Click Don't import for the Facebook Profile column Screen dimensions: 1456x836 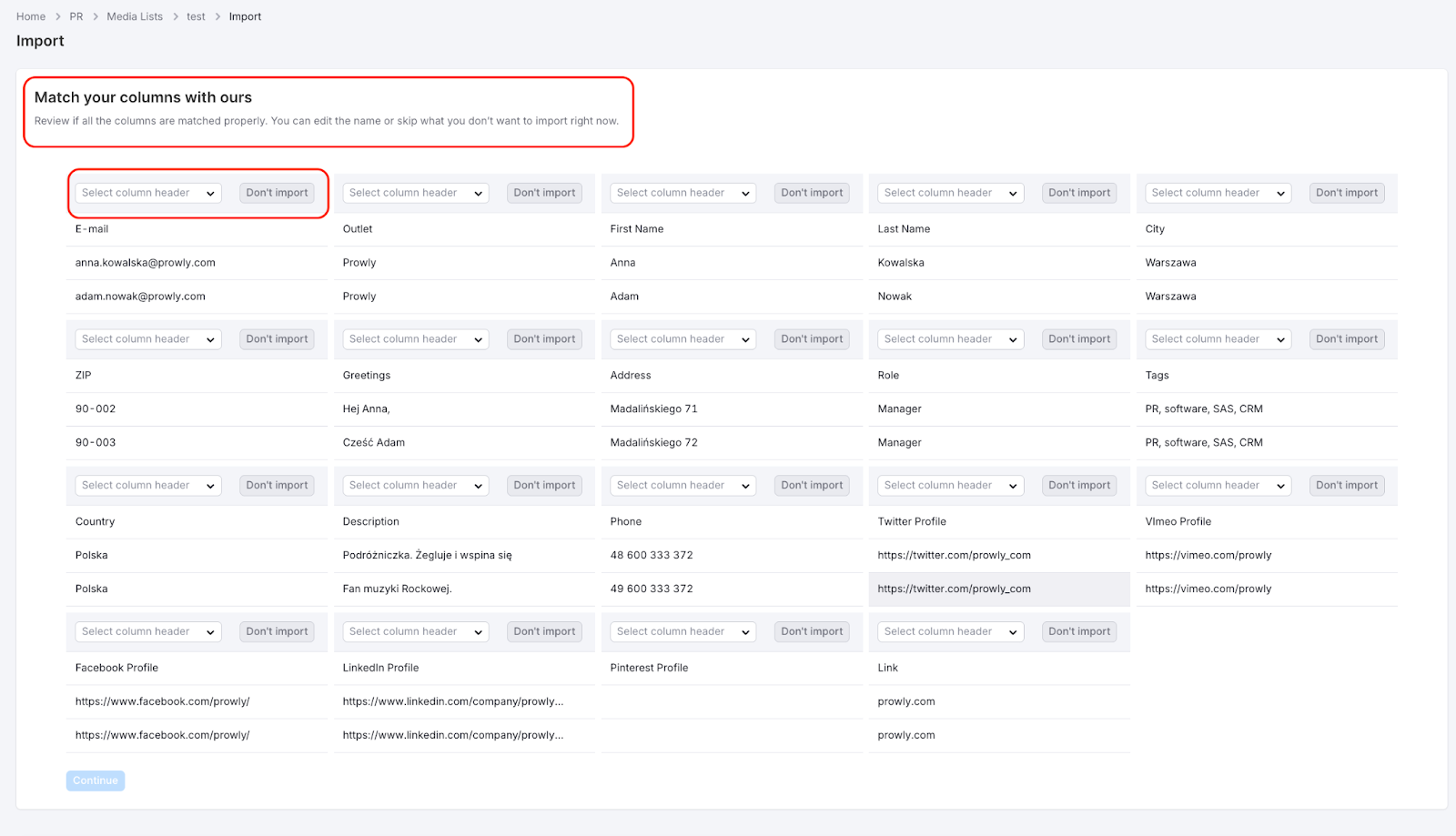276,631
